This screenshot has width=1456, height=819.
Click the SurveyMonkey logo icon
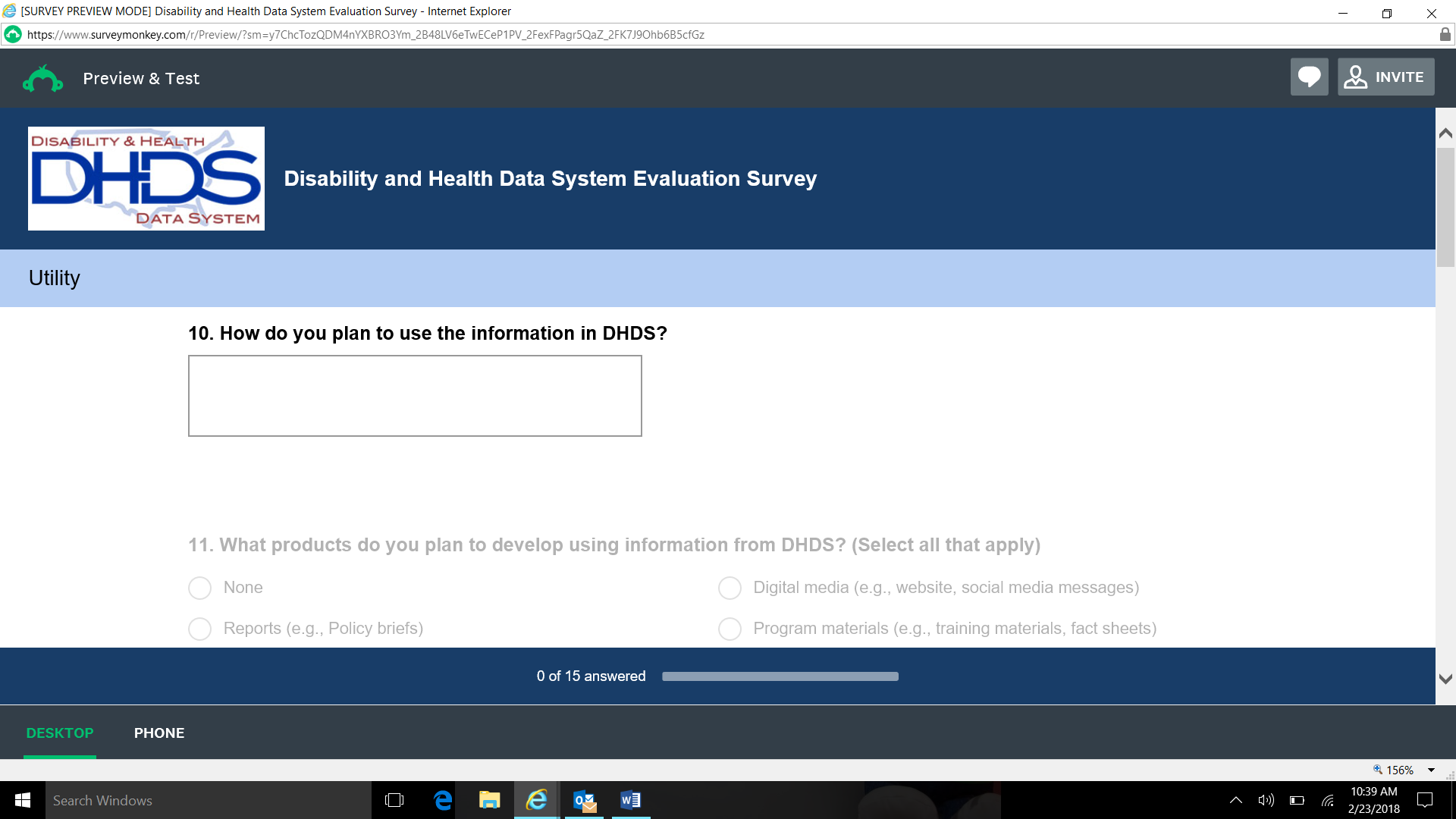click(x=42, y=79)
